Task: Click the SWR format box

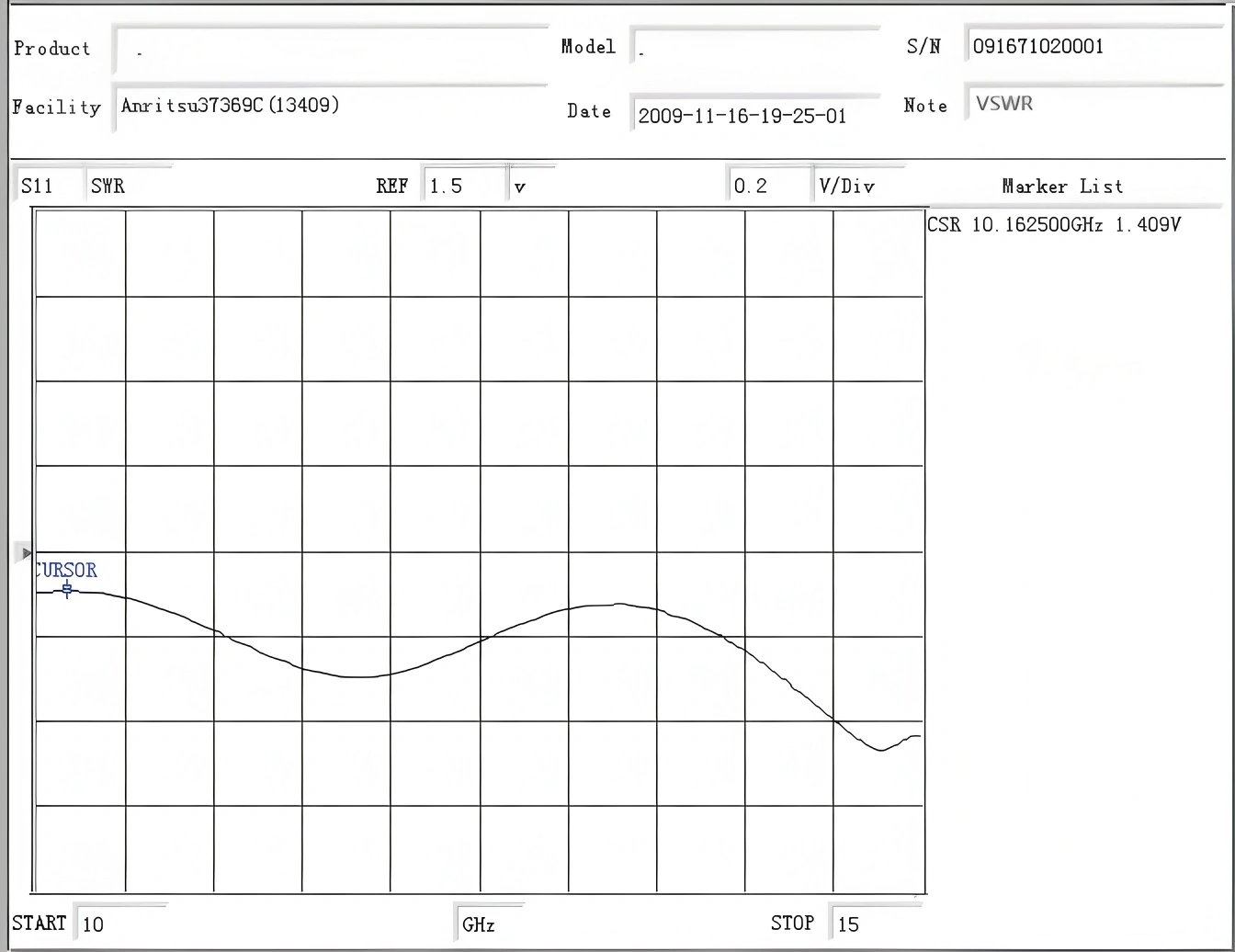Action: coord(130,185)
